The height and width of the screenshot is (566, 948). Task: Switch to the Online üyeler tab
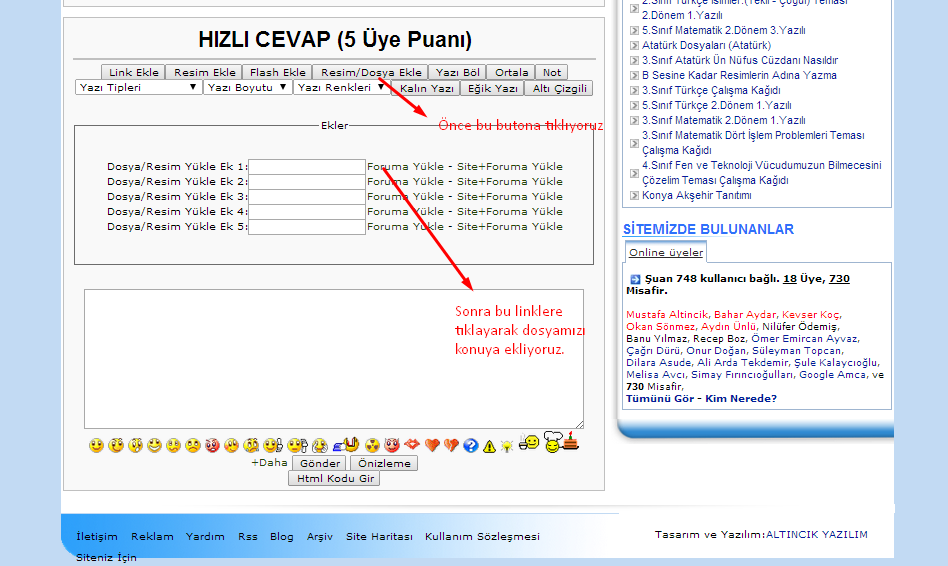(665, 253)
